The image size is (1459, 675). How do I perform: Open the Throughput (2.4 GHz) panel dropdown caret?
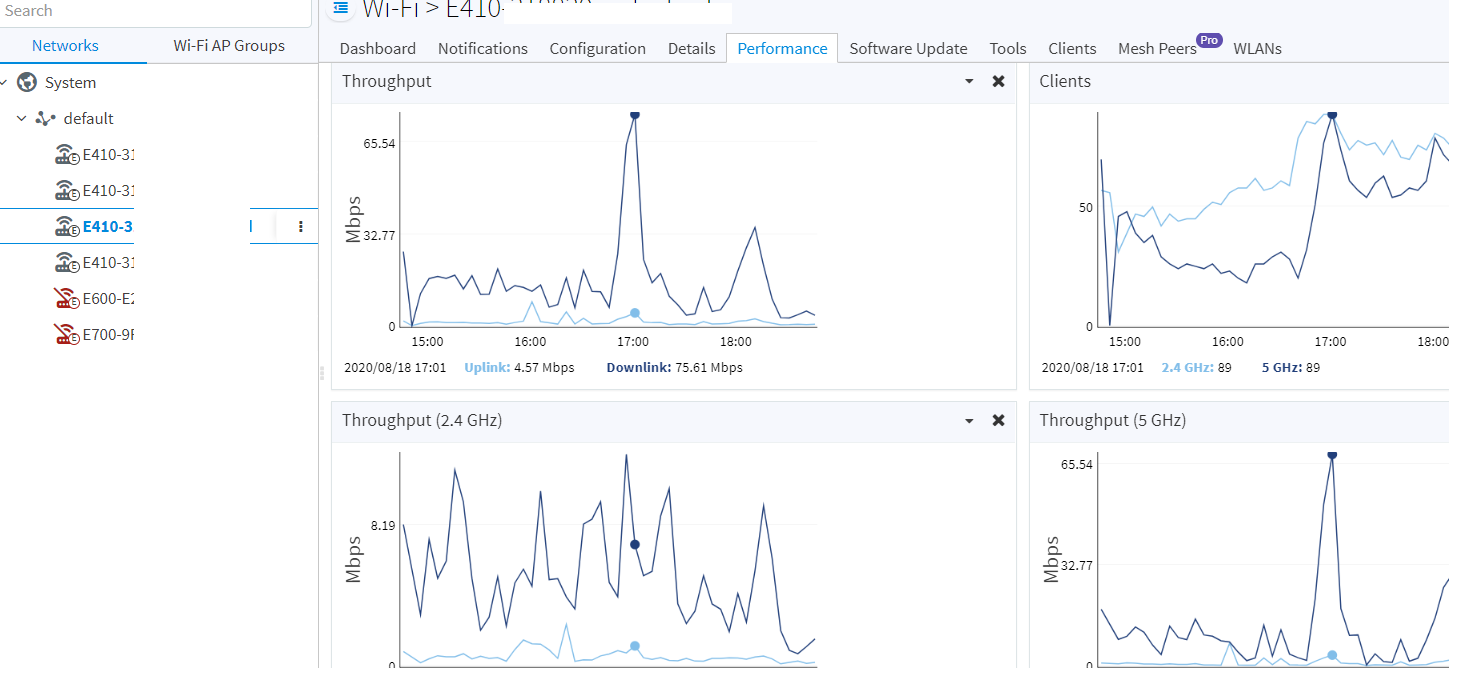click(969, 421)
